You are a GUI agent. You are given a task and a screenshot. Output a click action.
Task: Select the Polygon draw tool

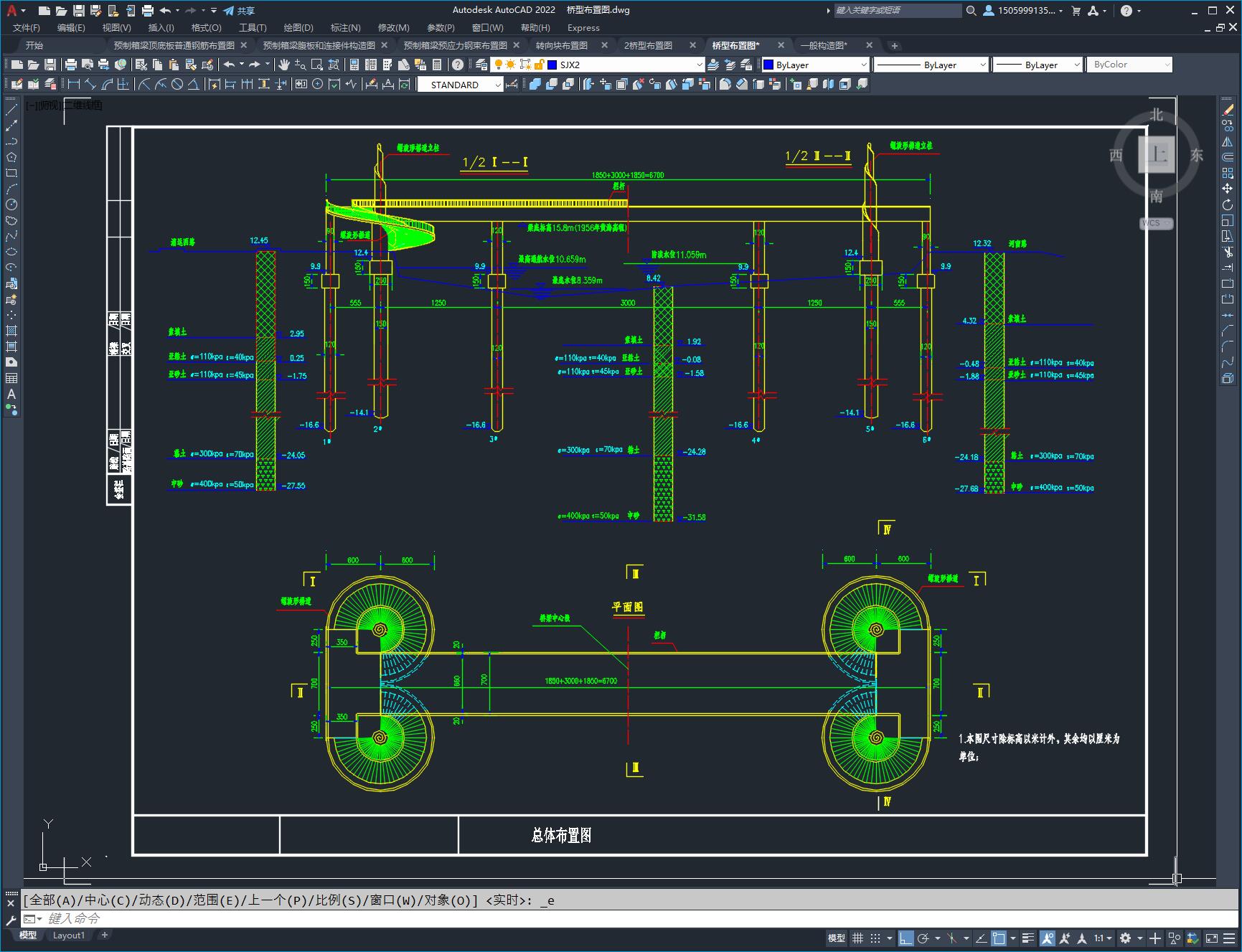(11, 157)
